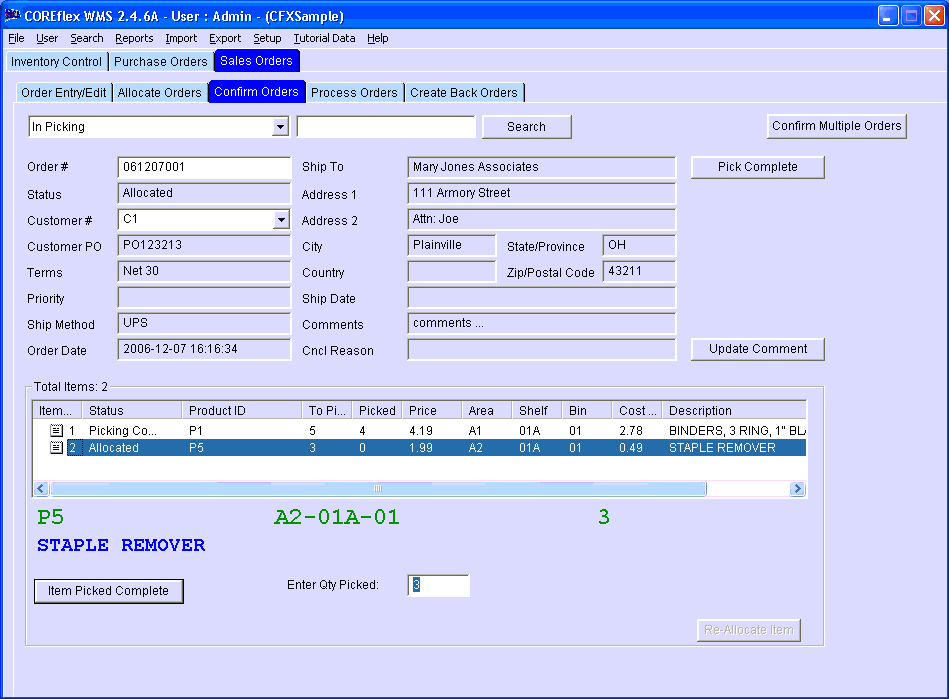
Task: Click the Enter Qty Picked field
Action: point(438,585)
